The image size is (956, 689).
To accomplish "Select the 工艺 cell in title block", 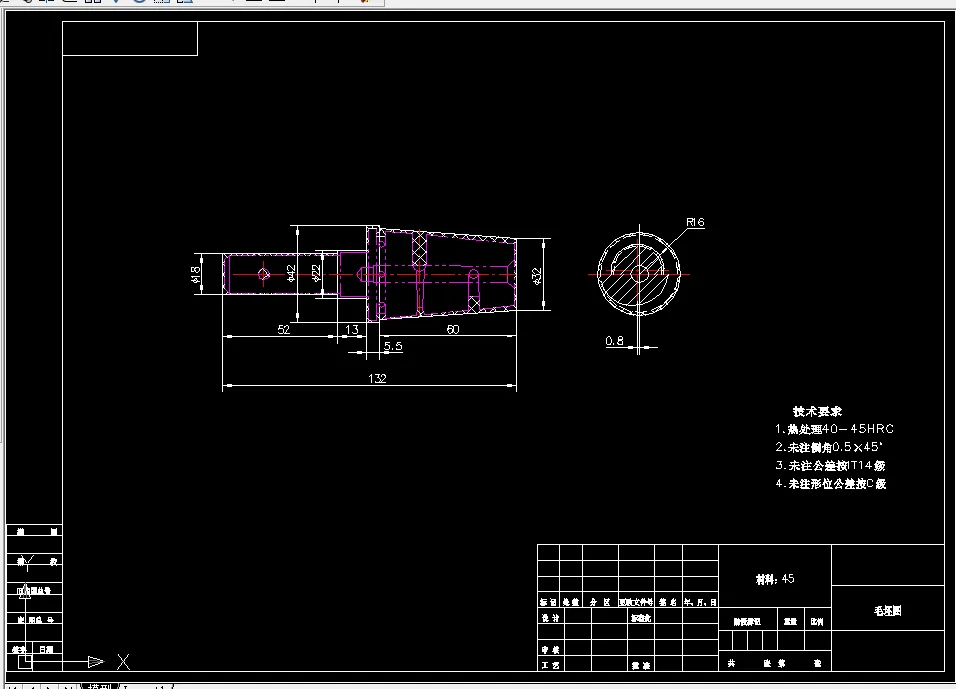I will (551, 665).
